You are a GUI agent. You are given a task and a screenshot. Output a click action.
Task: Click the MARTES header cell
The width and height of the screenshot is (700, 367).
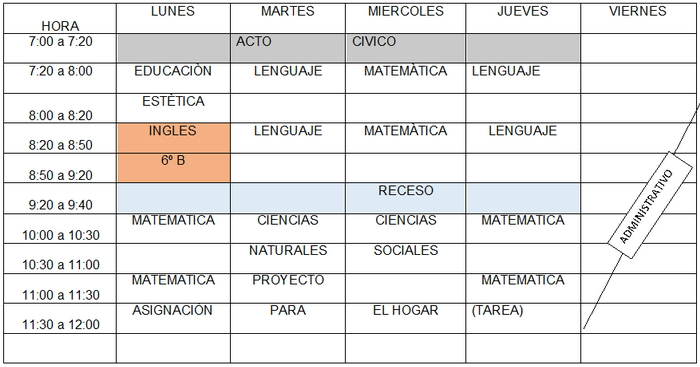[x=288, y=18]
